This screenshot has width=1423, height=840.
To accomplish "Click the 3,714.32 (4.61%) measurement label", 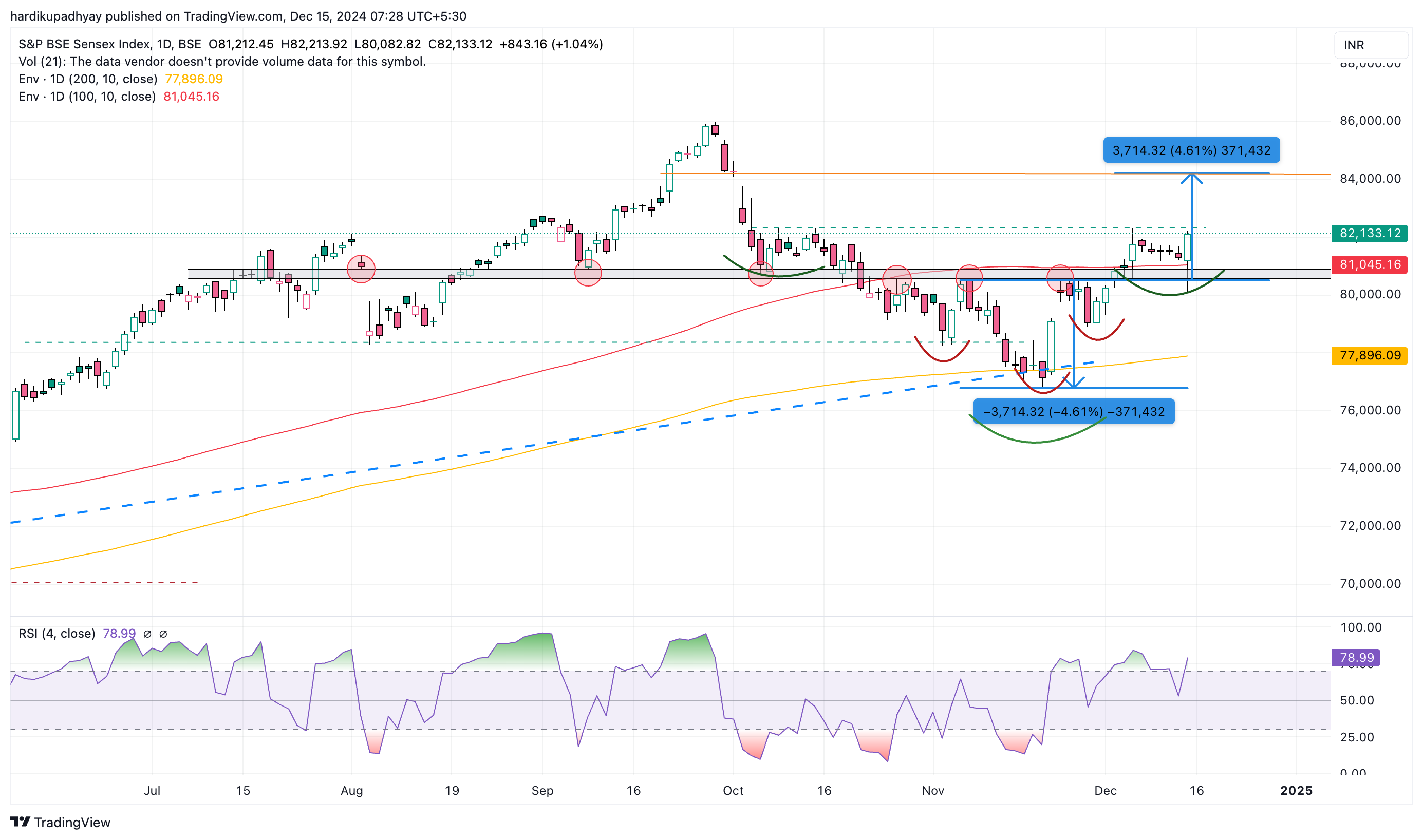I will coord(1191,150).
